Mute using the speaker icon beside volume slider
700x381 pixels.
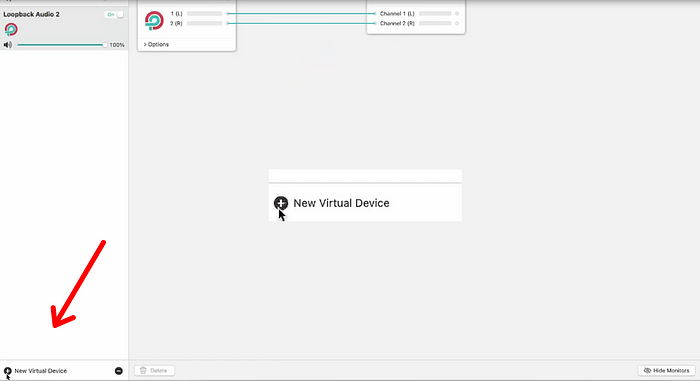(x=8, y=45)
